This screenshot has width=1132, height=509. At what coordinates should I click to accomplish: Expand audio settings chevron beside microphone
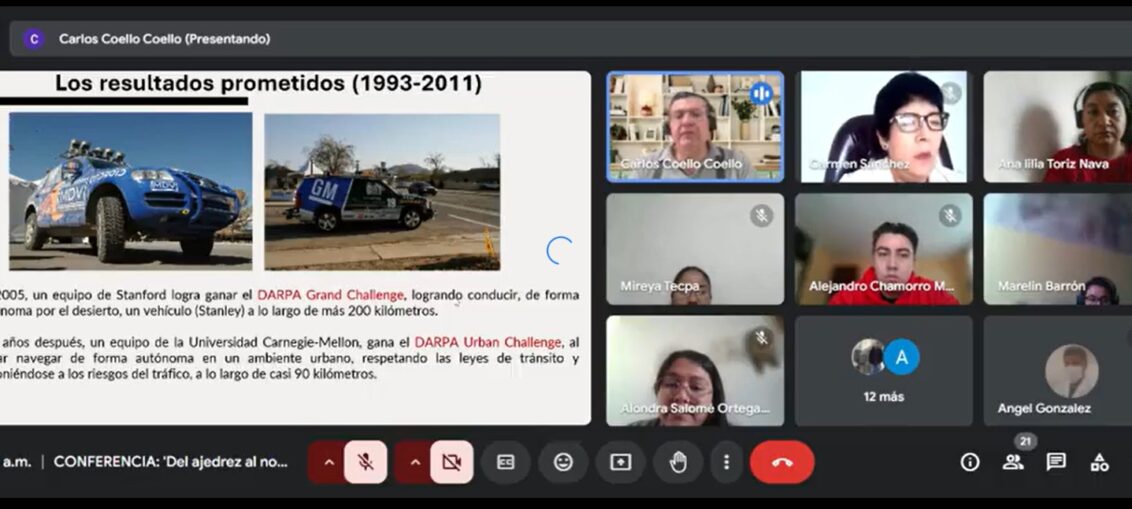pos(327,462)
